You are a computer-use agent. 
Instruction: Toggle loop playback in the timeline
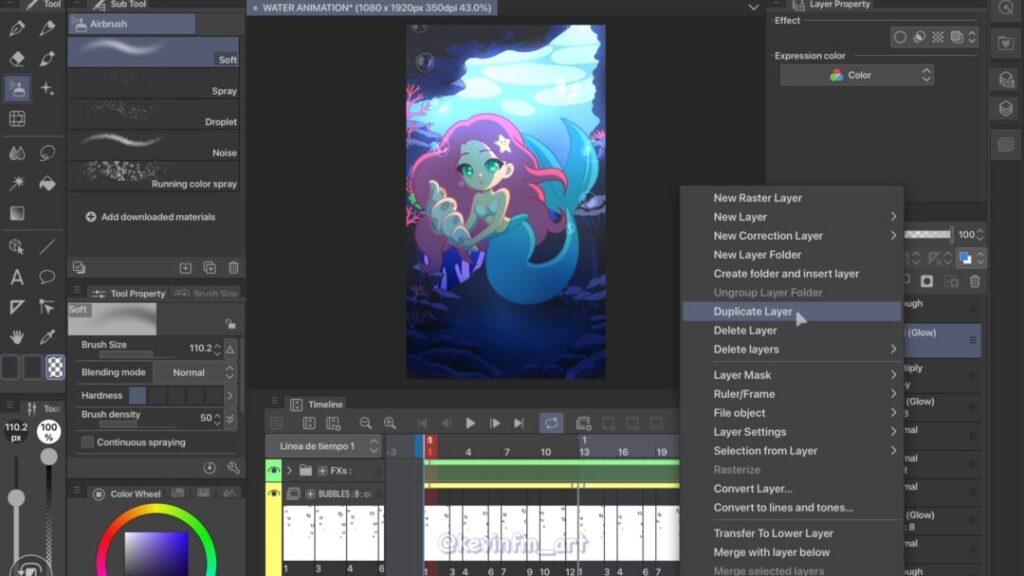click(551, 423)
